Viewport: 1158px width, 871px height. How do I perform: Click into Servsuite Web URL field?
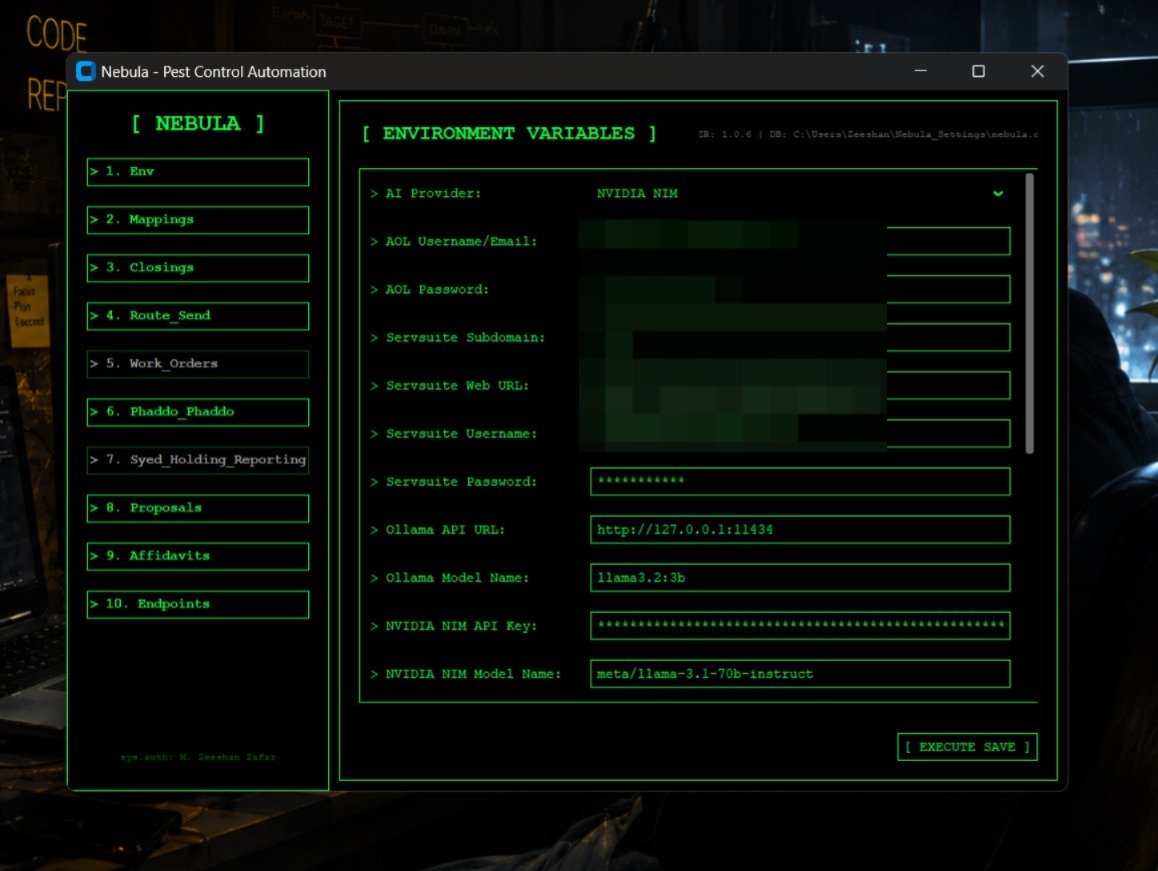(x=800, y=386)
